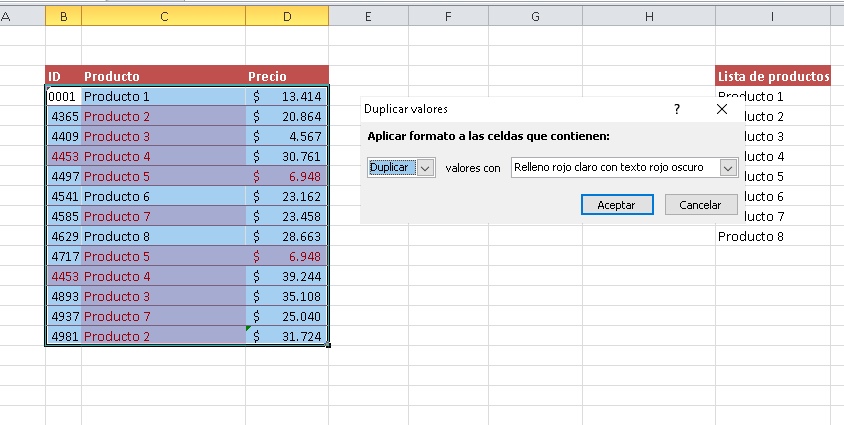Viewport: 844px width, 425px height.
Task: Click the Aceptar button
Action: 616,204
